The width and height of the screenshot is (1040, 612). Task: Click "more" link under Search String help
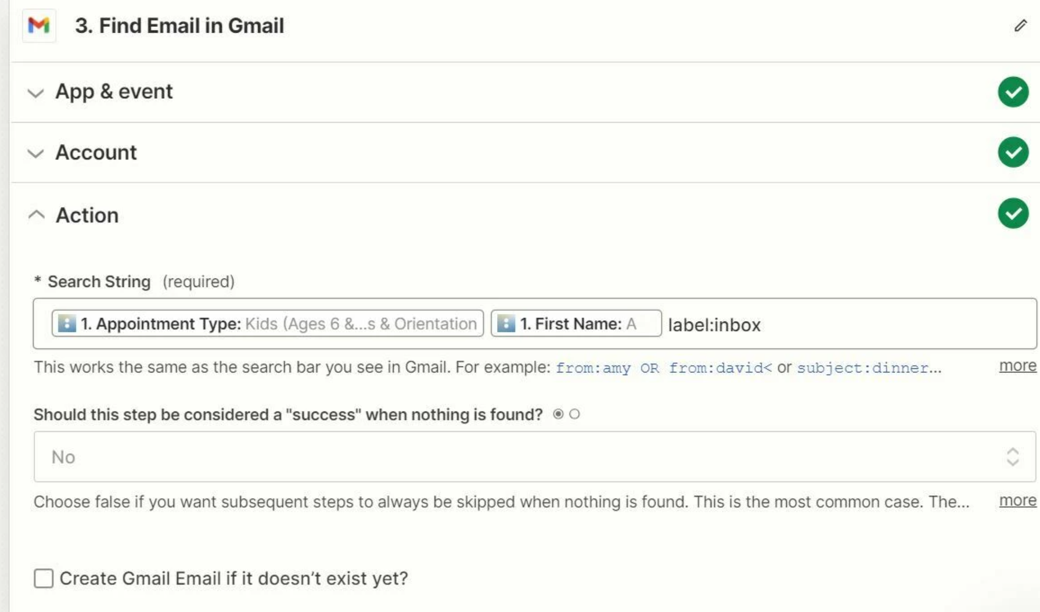1017,366
